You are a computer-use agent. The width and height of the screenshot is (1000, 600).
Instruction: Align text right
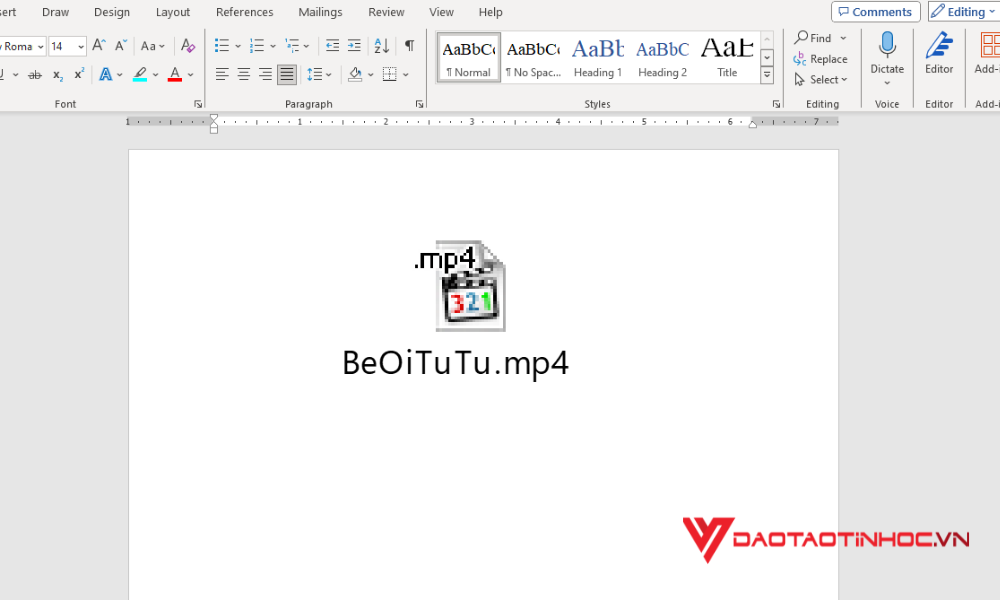click(265, 75)
